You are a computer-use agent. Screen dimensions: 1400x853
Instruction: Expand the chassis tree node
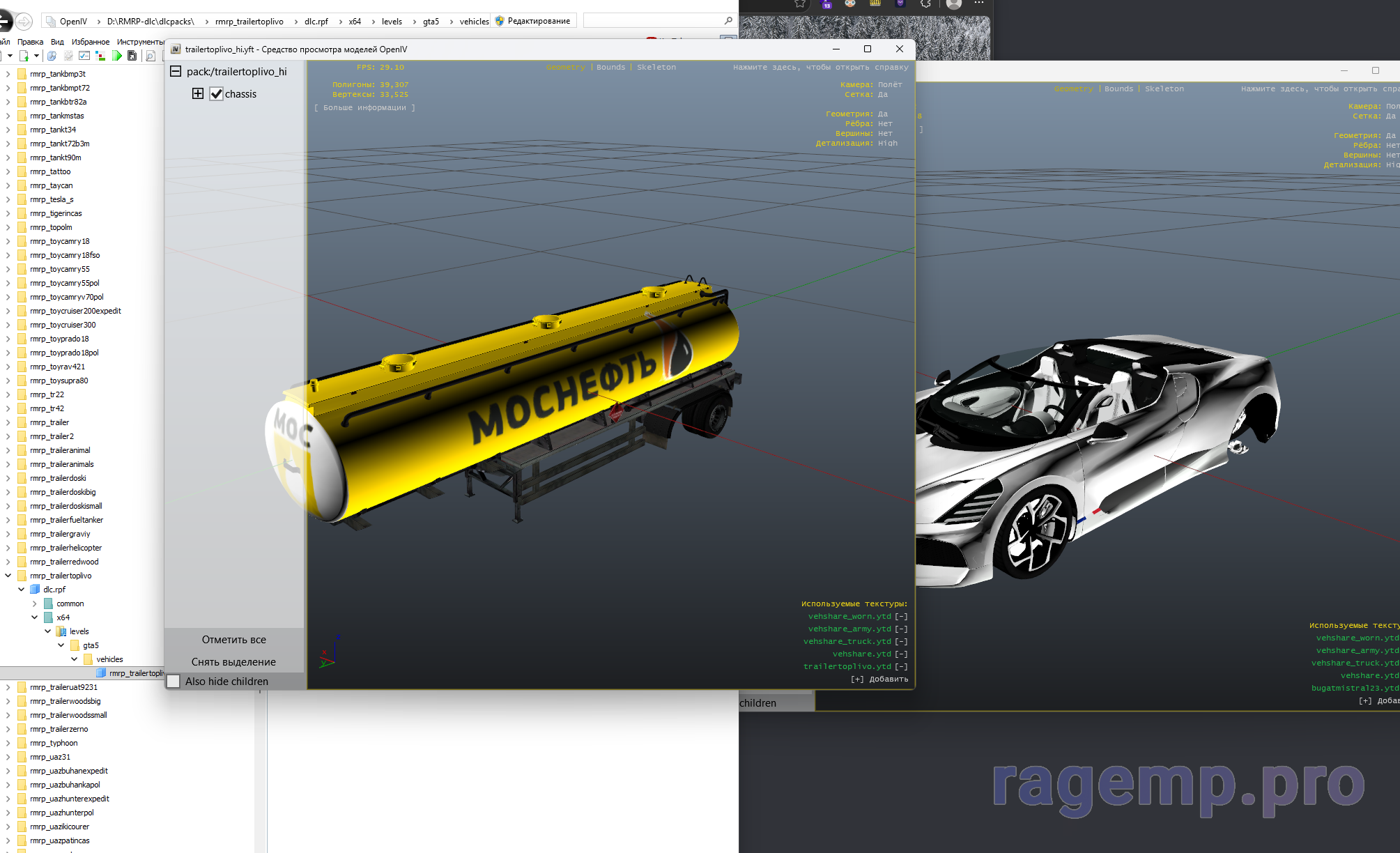(198, 93)
